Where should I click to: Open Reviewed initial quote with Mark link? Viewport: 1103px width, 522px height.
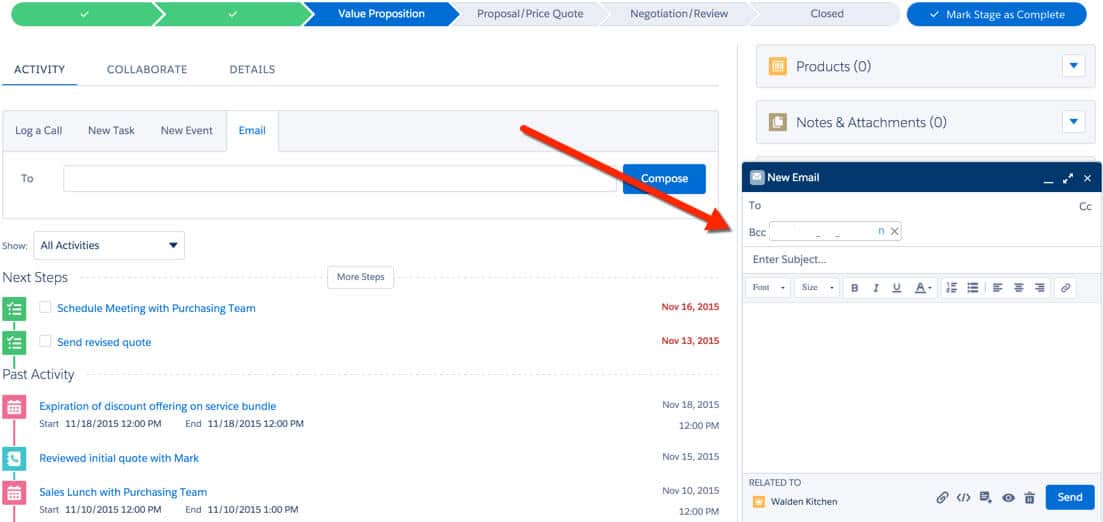pyautogui.click(x=119, y=458)
